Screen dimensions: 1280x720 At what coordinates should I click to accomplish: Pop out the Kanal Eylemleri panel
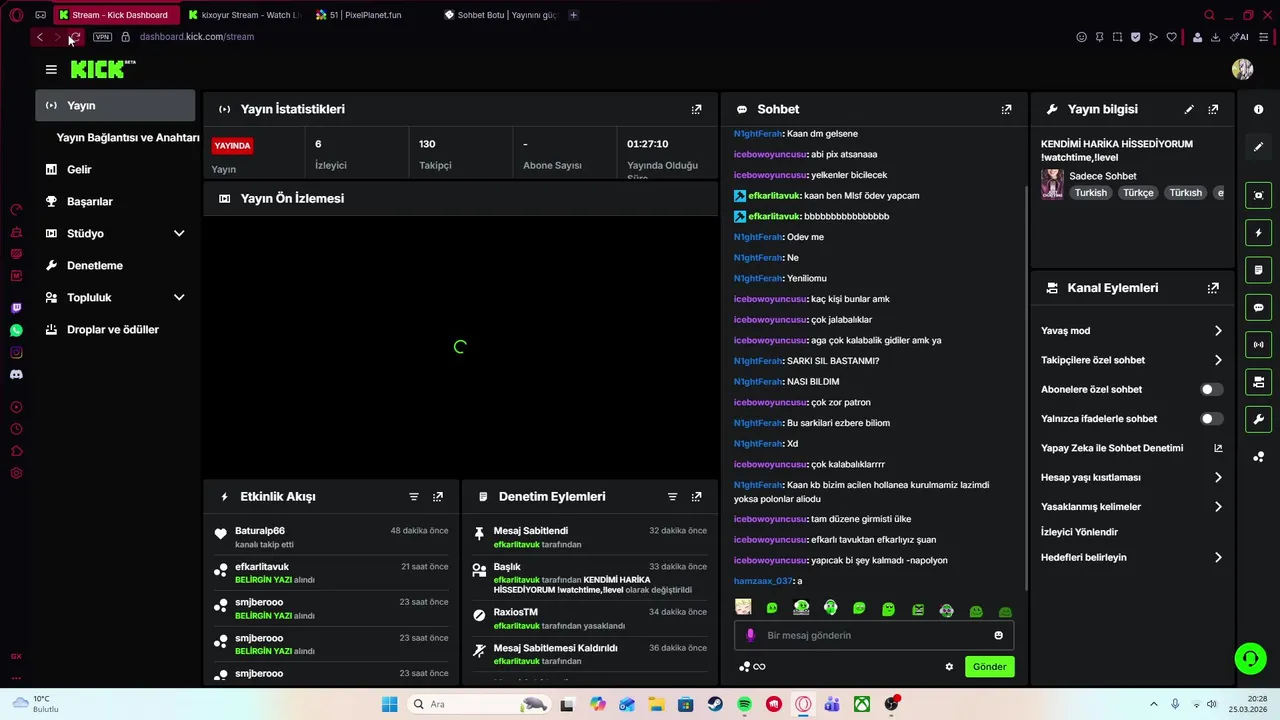(1213, 288)
